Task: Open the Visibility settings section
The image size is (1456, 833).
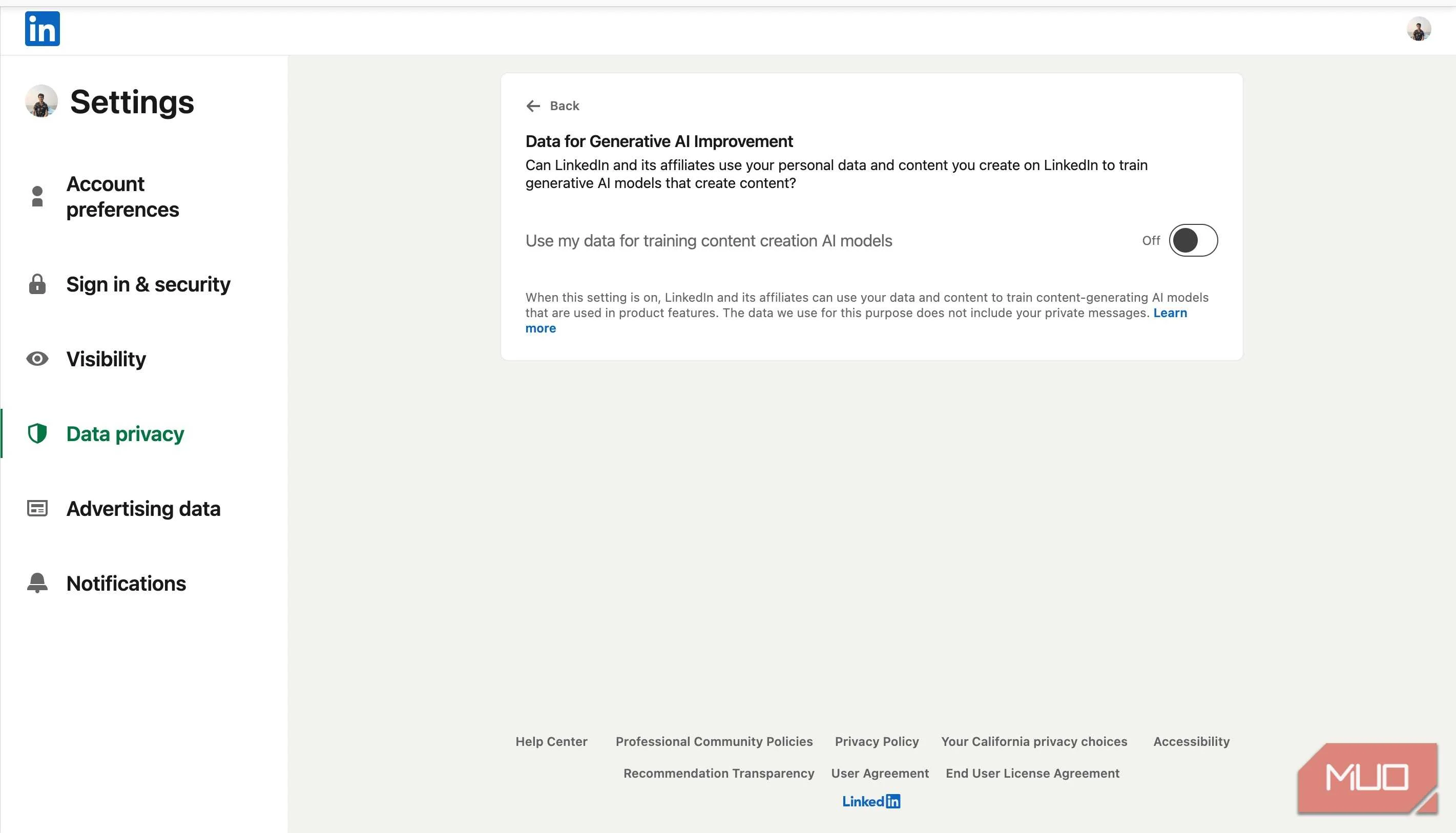Action: point(106,359)
